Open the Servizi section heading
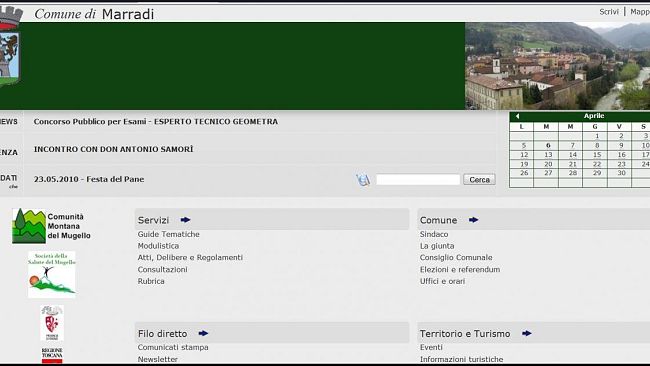 (x=153, y=220)
